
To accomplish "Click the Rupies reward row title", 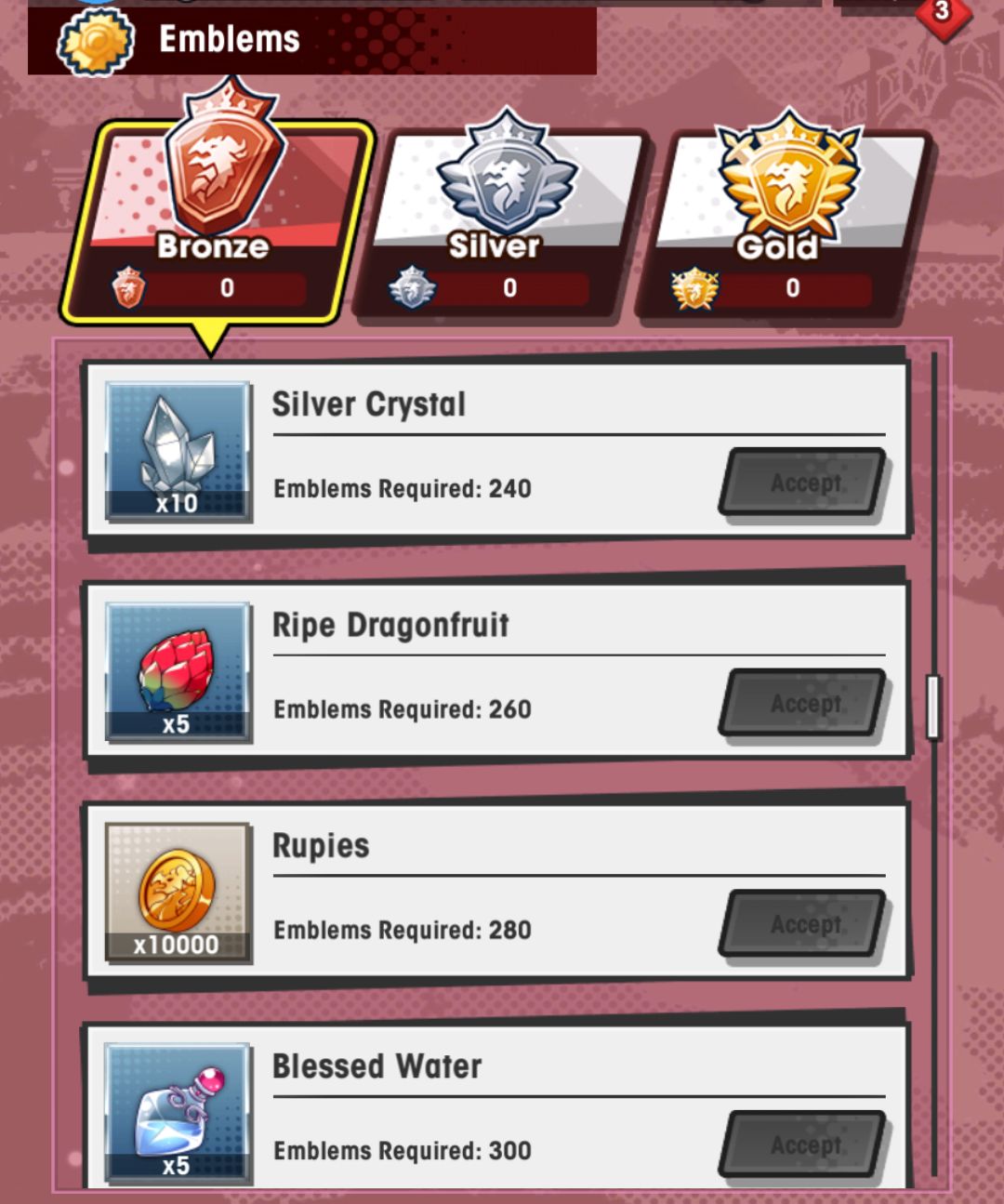I will pyautogui.click(x=321, y=846).
